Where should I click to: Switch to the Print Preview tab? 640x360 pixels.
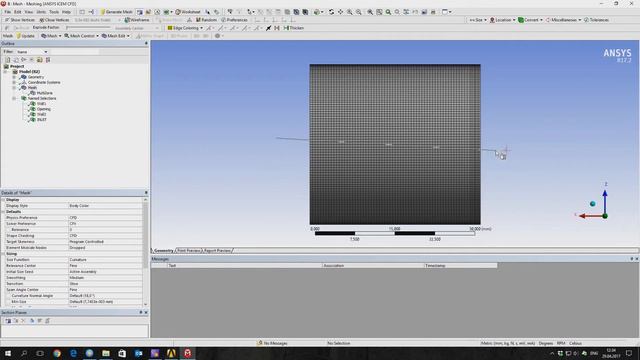click(x=189, y=251)
